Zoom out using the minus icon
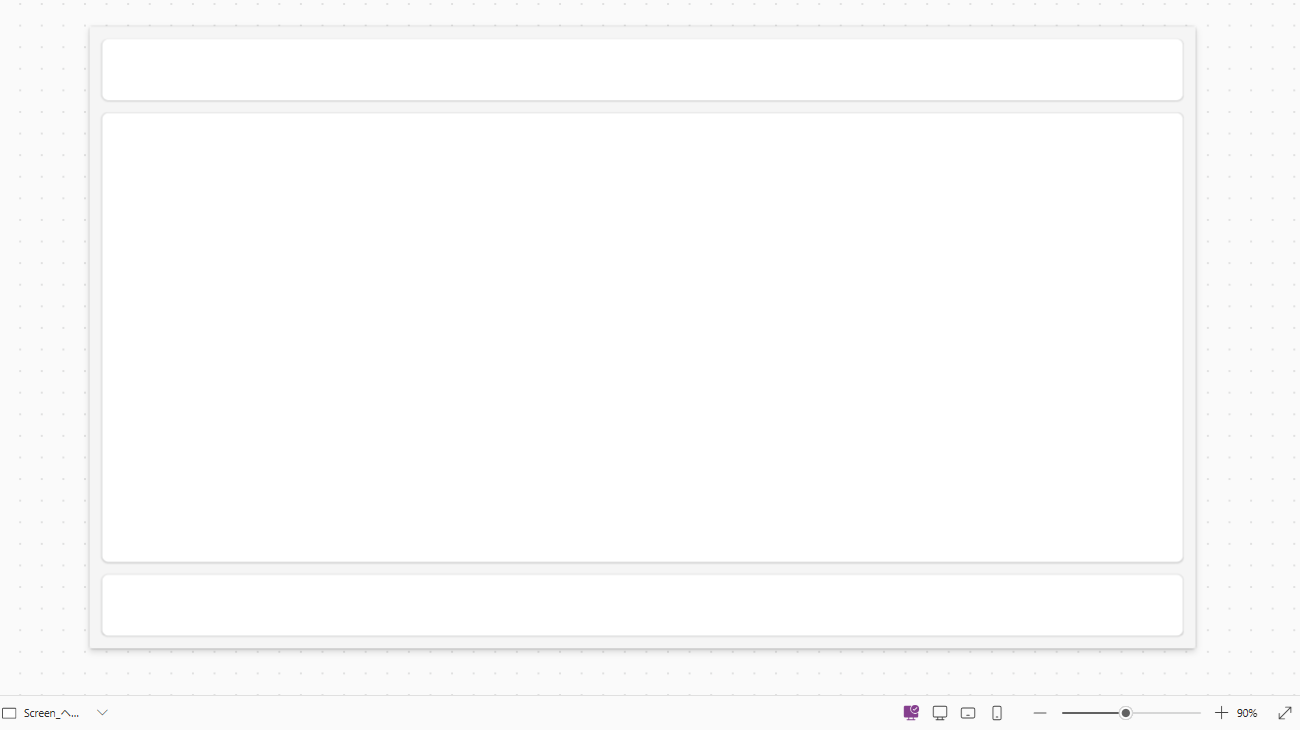The image size is (1300, 730). pos(1040,713)
